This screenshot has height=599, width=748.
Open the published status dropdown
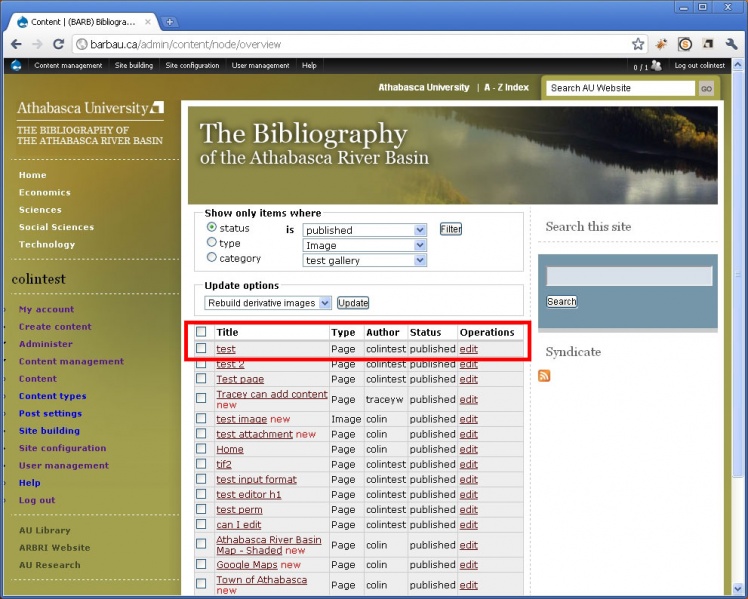click(364, 230)
